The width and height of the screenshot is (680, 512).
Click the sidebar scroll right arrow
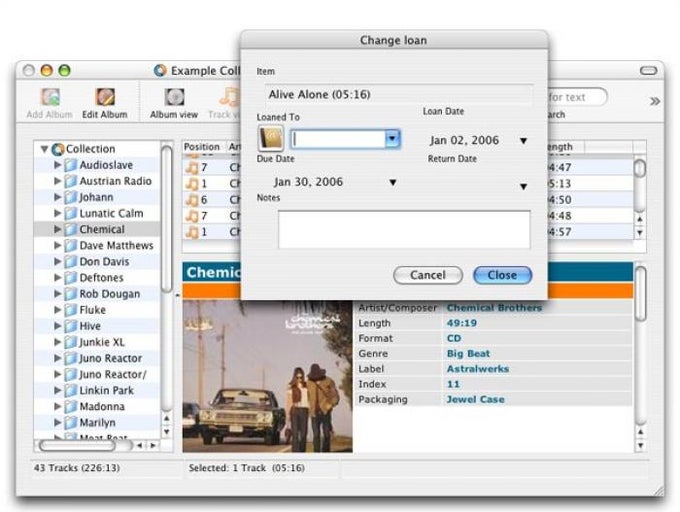(x=153, y=445)
